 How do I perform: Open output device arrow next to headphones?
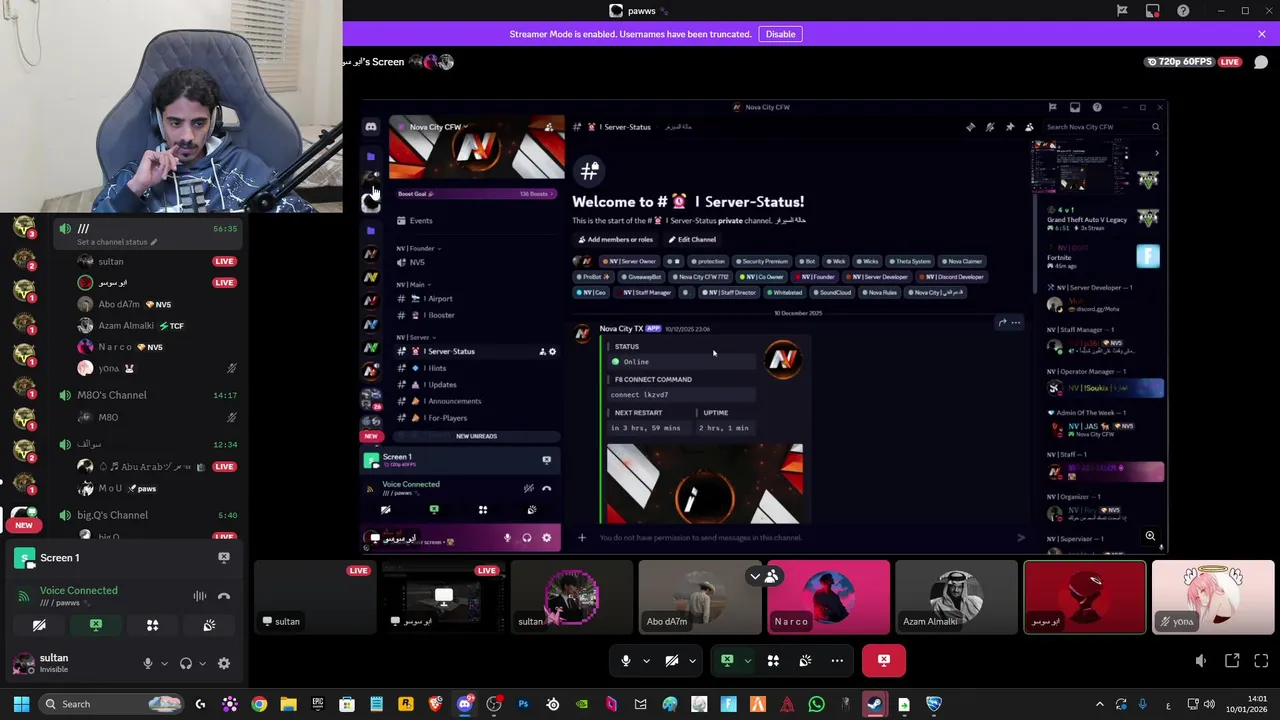tap(202, 663)
